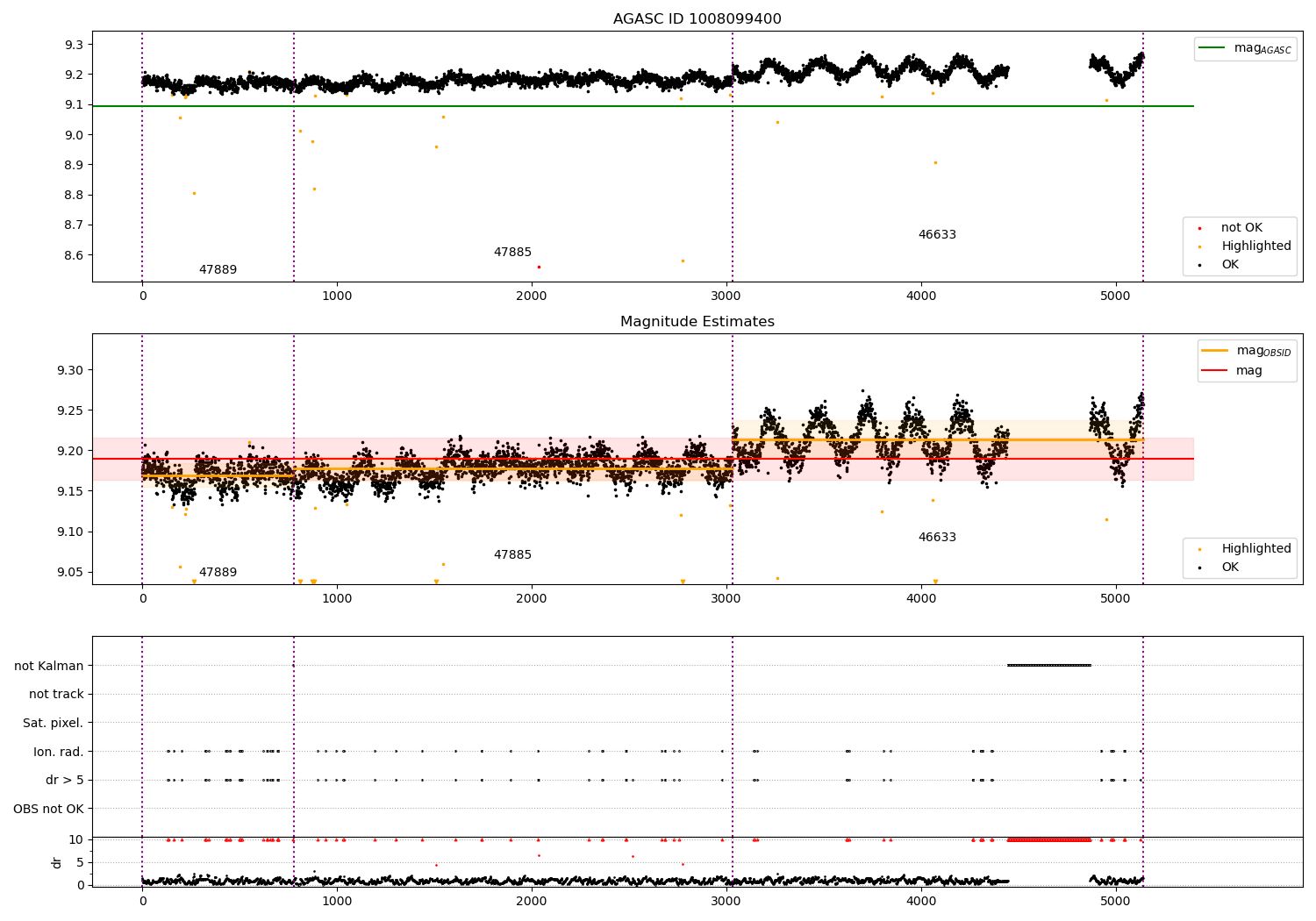Click 'OK' legend entry in top plot
The width and height of the screenshot is (1316, 921).
(x=1219, y=265)
